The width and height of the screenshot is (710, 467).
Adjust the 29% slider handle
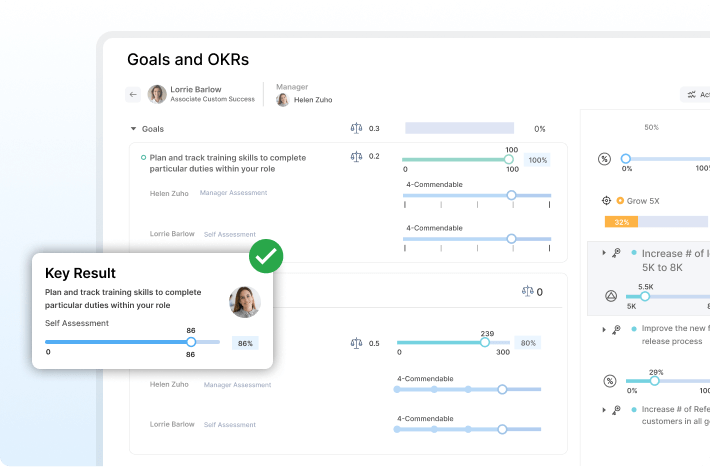tap(654, 381)
